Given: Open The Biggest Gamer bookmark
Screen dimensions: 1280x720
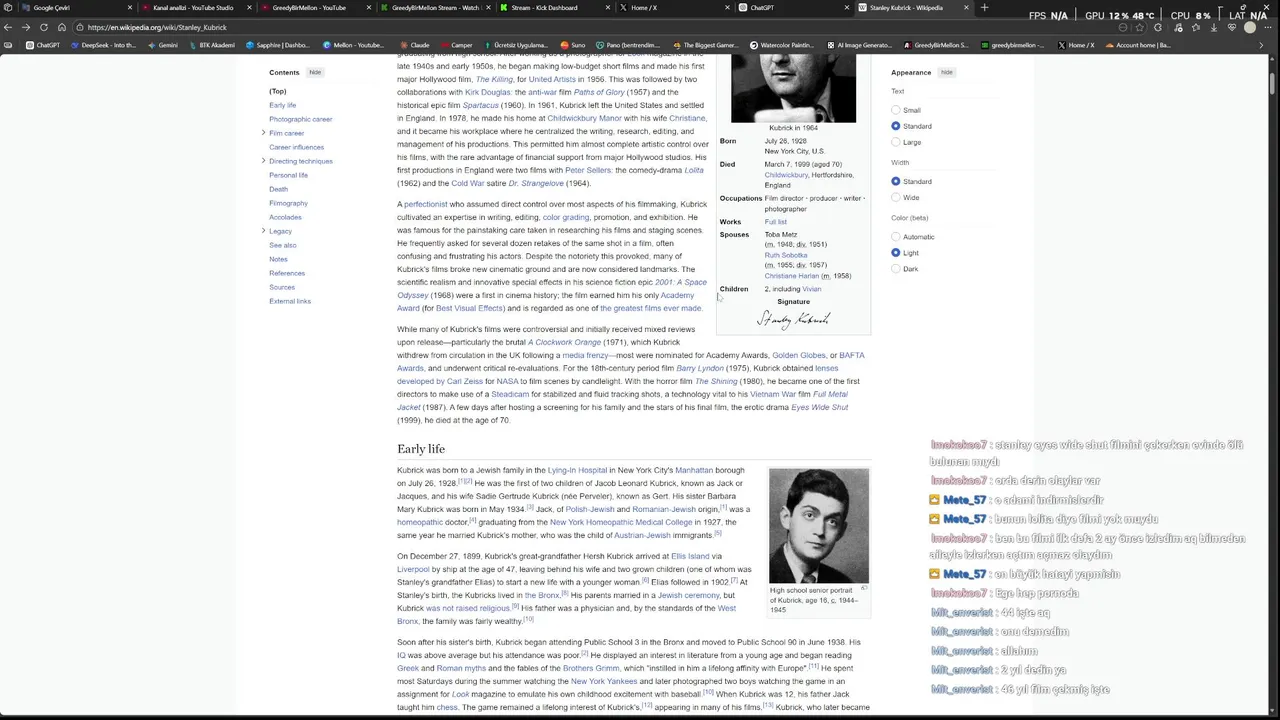Looking at the screenshot, I should point(705,45).
